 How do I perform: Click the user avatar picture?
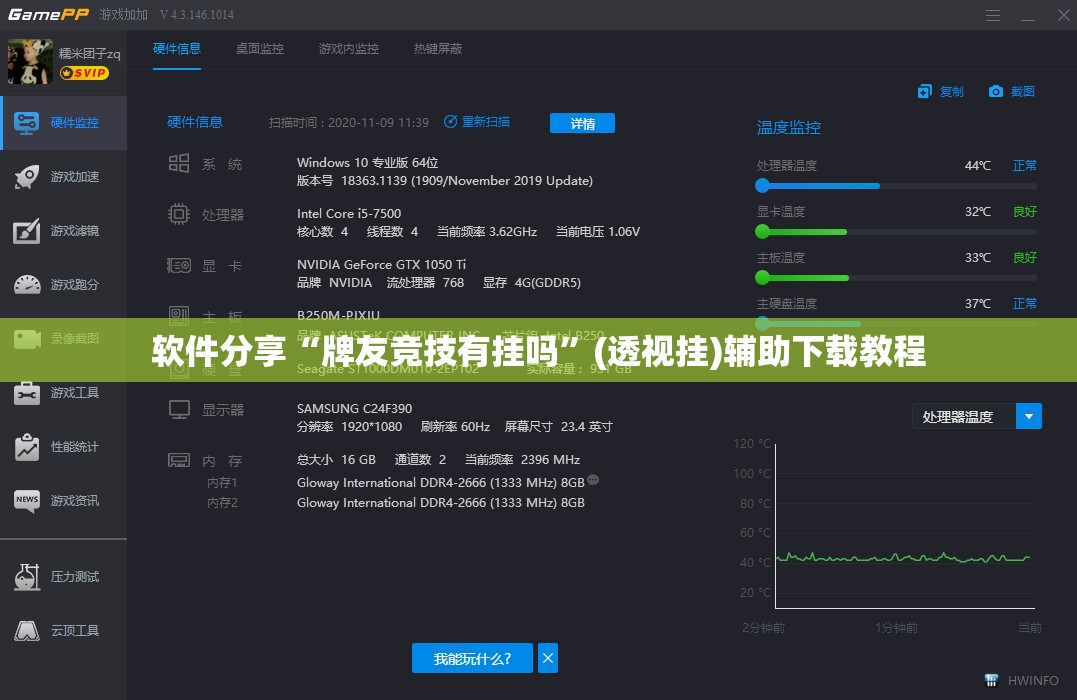(x=30, y=62)
